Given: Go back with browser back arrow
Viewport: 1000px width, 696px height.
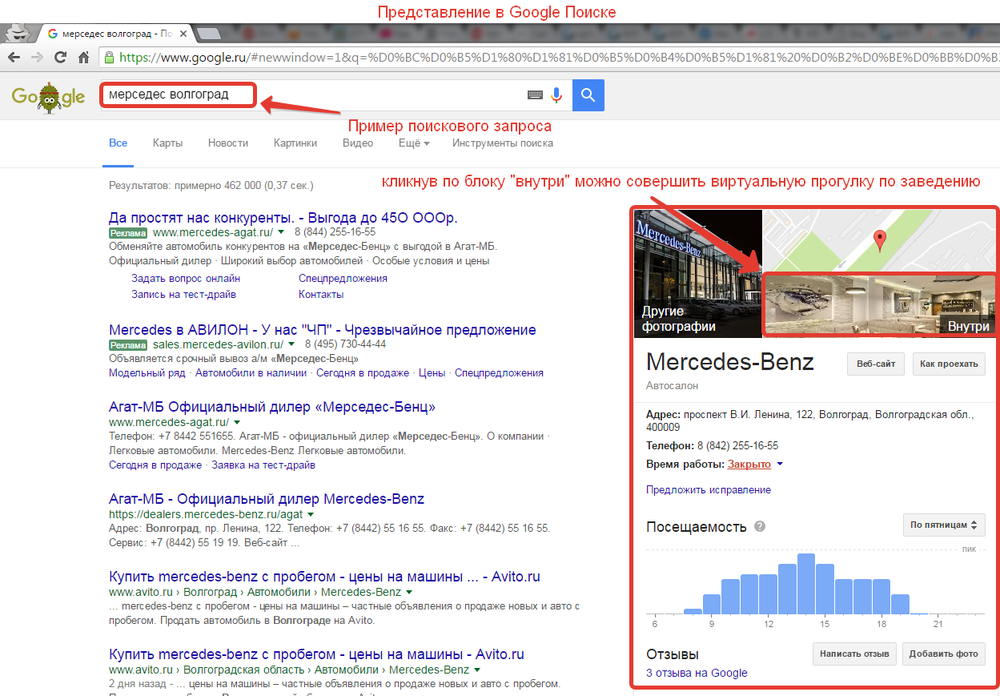Looking at the screenshot, I should click(x=11, y=58).
